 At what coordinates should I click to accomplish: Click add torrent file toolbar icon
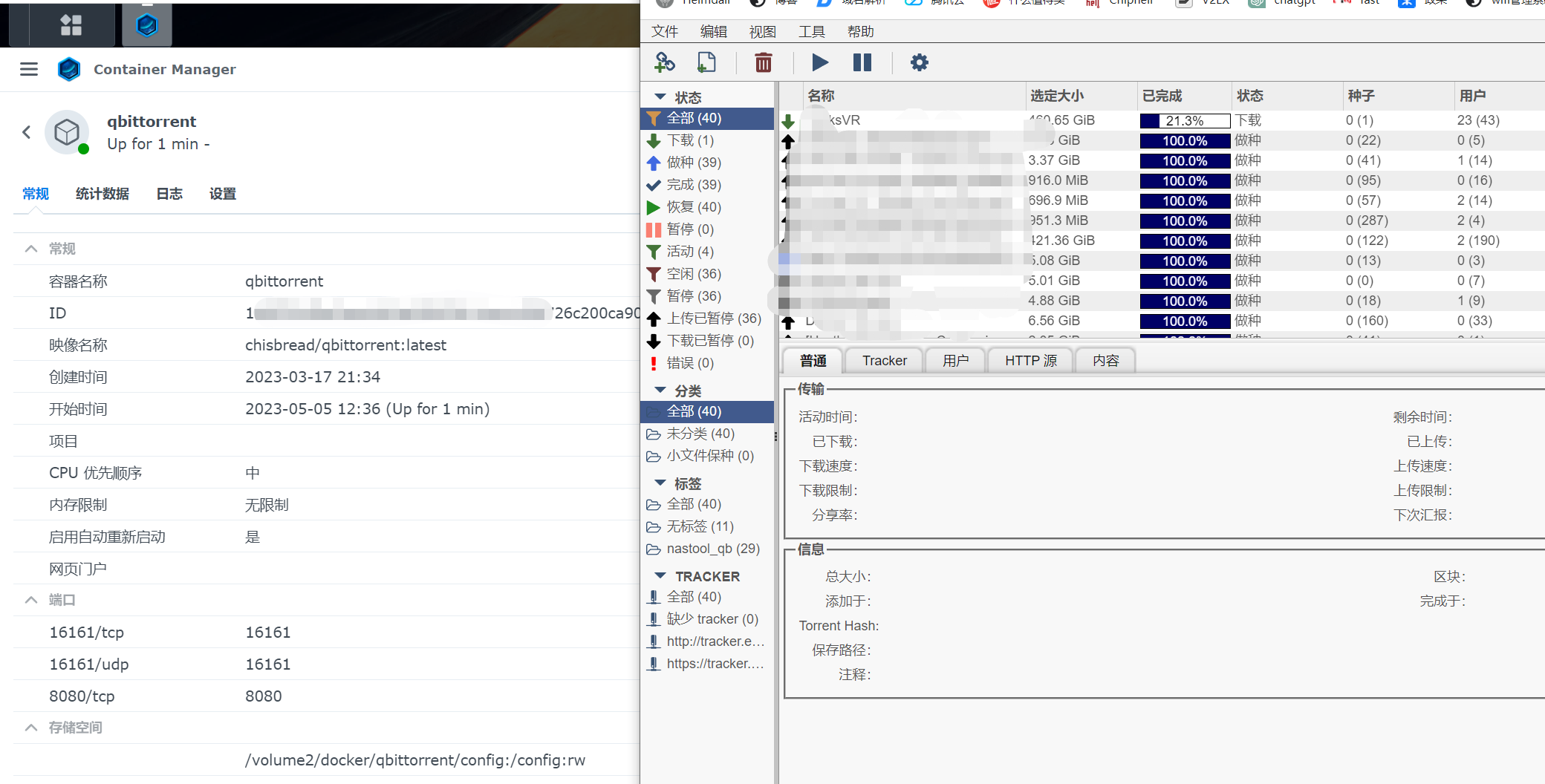[706, 62]
